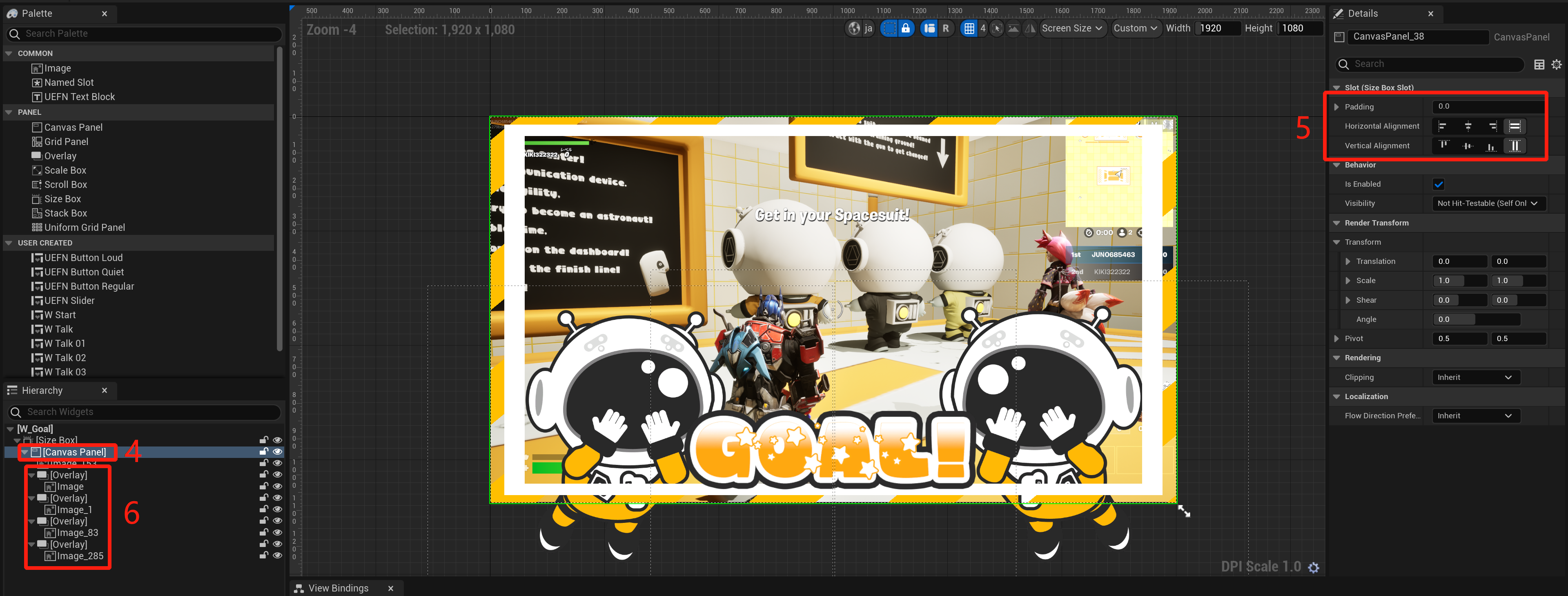Viewport: 1568px width, 596px height.
Task: Uncheck the Is Enabled checkbox
Action: pyautogui.click(x=1438, y=184)
